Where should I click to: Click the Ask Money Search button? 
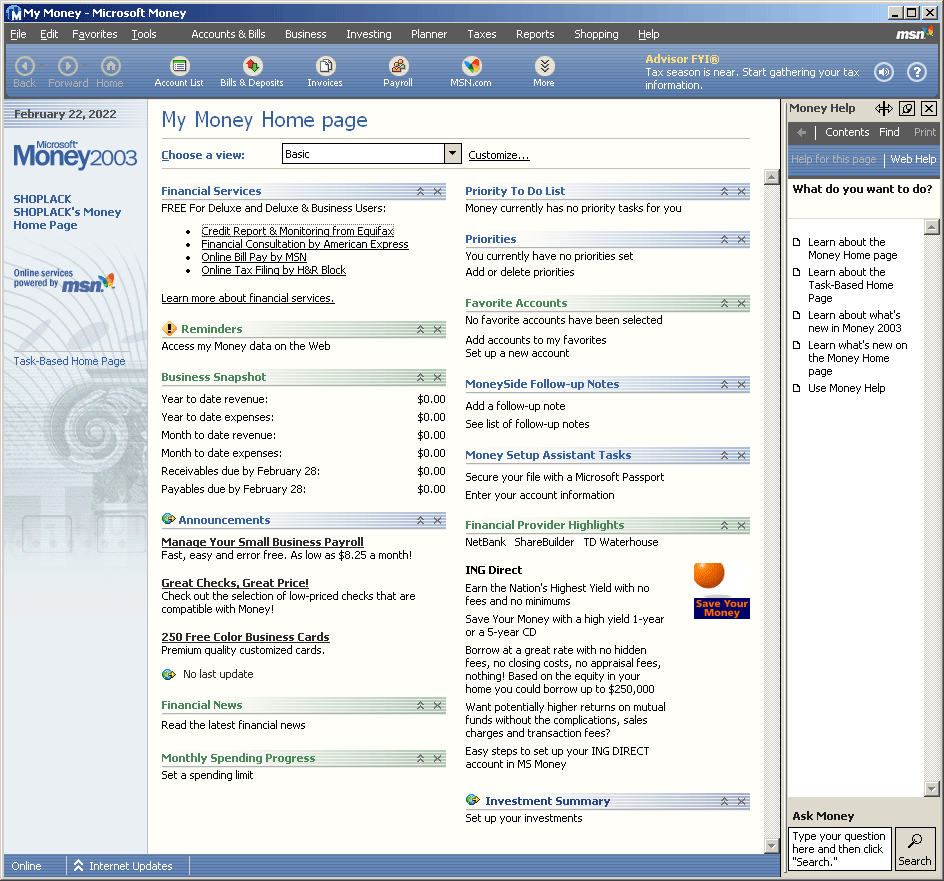point(914,848)
